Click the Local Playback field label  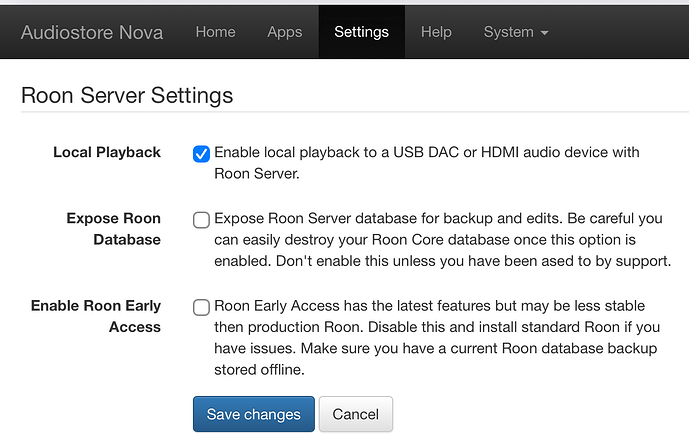(107, 153)
